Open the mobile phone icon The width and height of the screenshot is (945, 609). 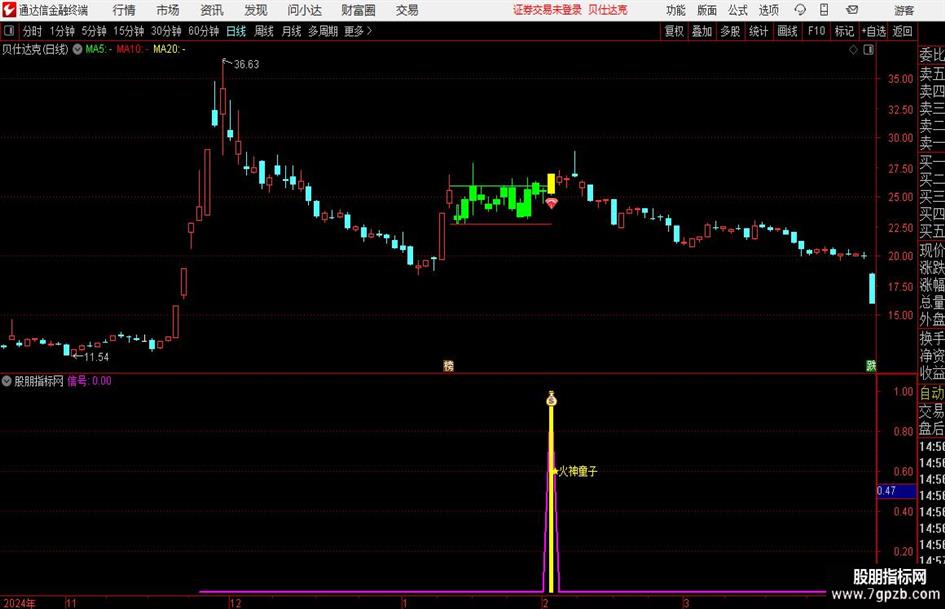coord(824,10)
